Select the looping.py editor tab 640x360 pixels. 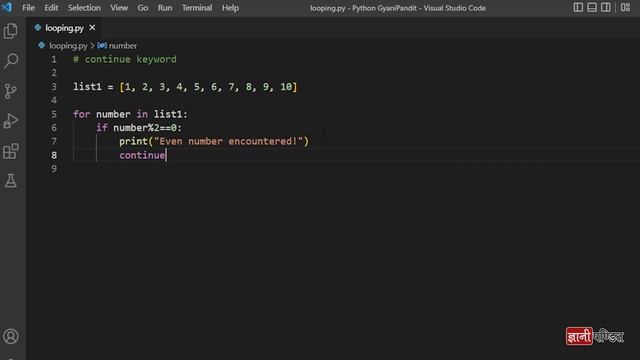click(64, 28)
